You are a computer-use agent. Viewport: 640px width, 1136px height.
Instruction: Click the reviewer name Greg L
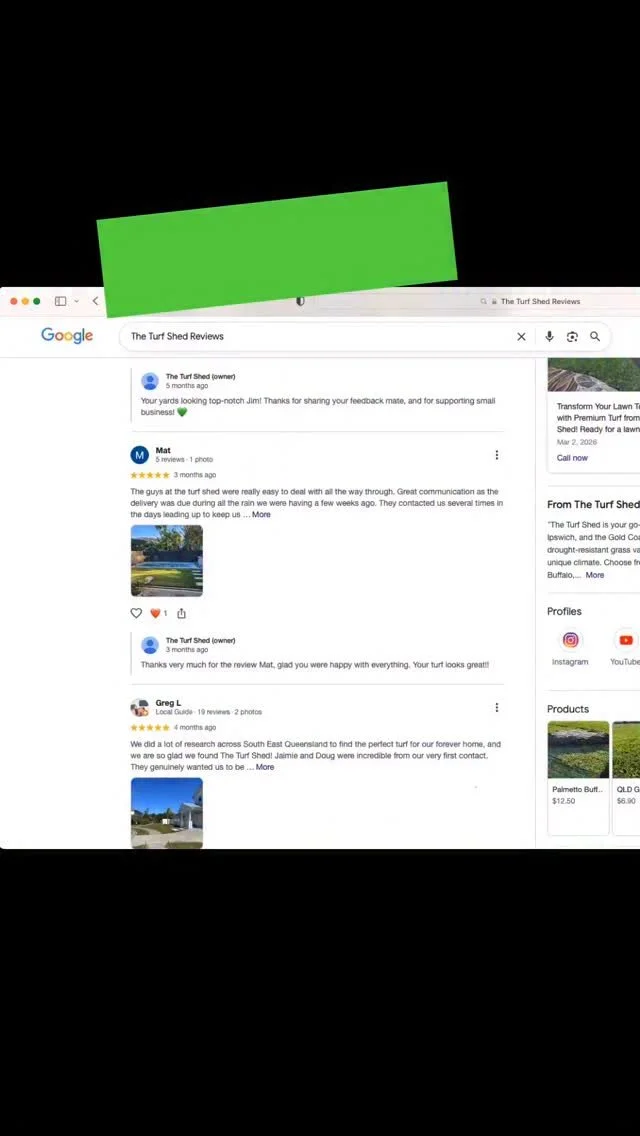coord(168,703)
